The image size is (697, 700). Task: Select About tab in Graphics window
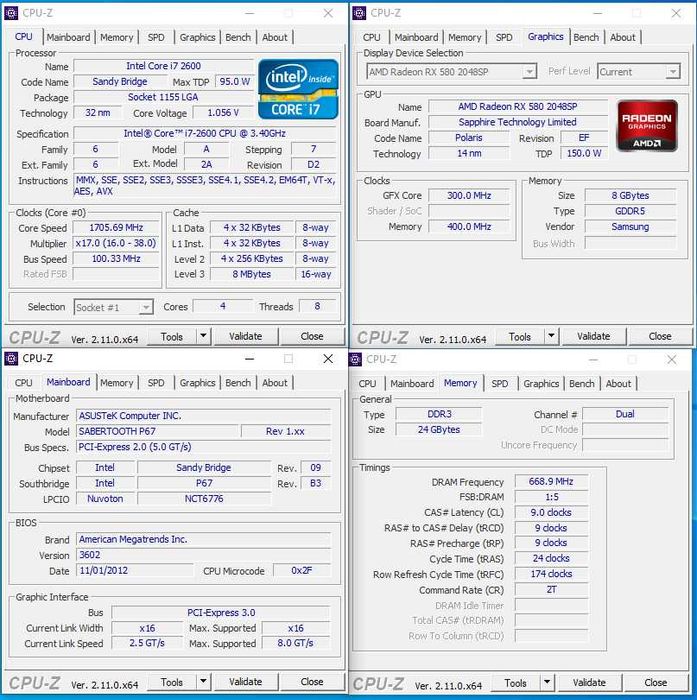(622, 37)
